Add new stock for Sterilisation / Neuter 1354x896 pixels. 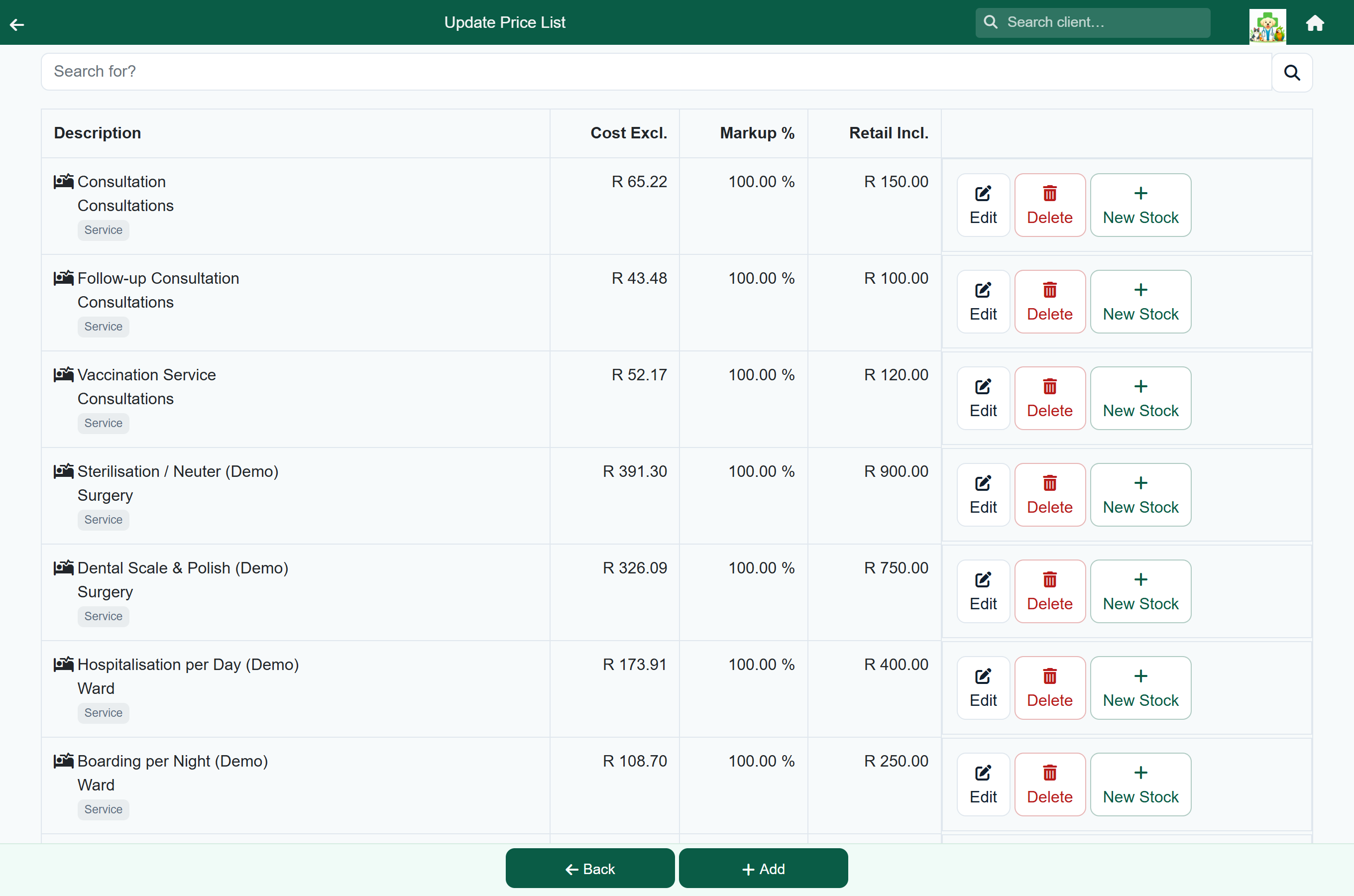(x=1141, y=495)
